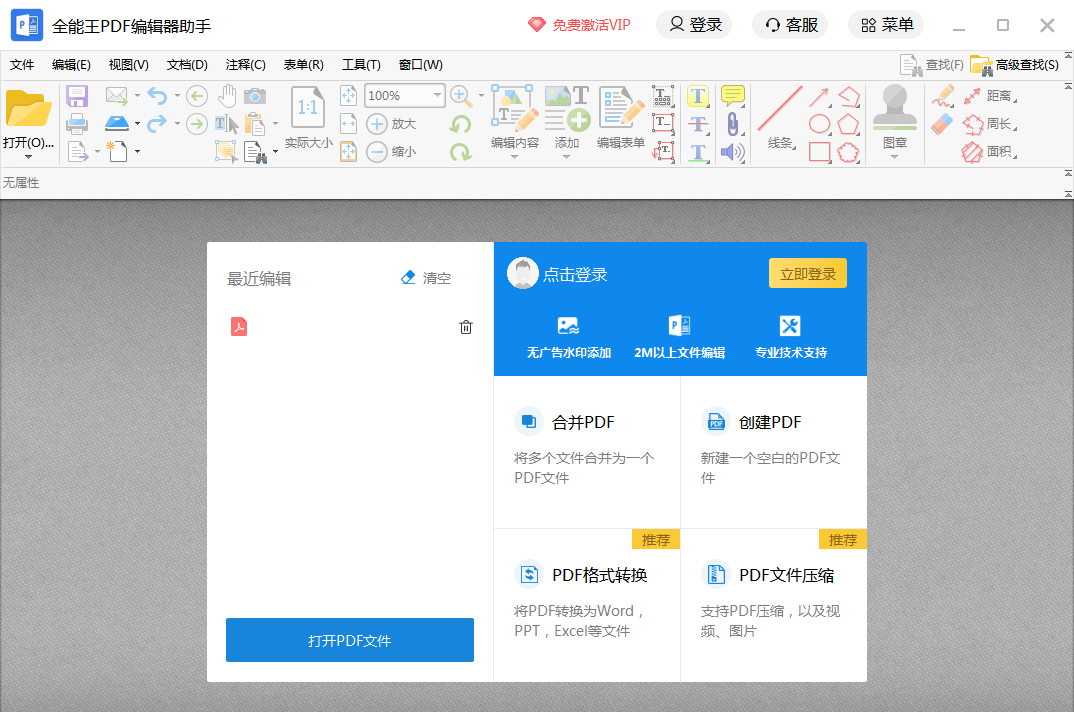Open the Tools menu
The height and width of the screenshot is (712, 1074).
click(361, 65)
